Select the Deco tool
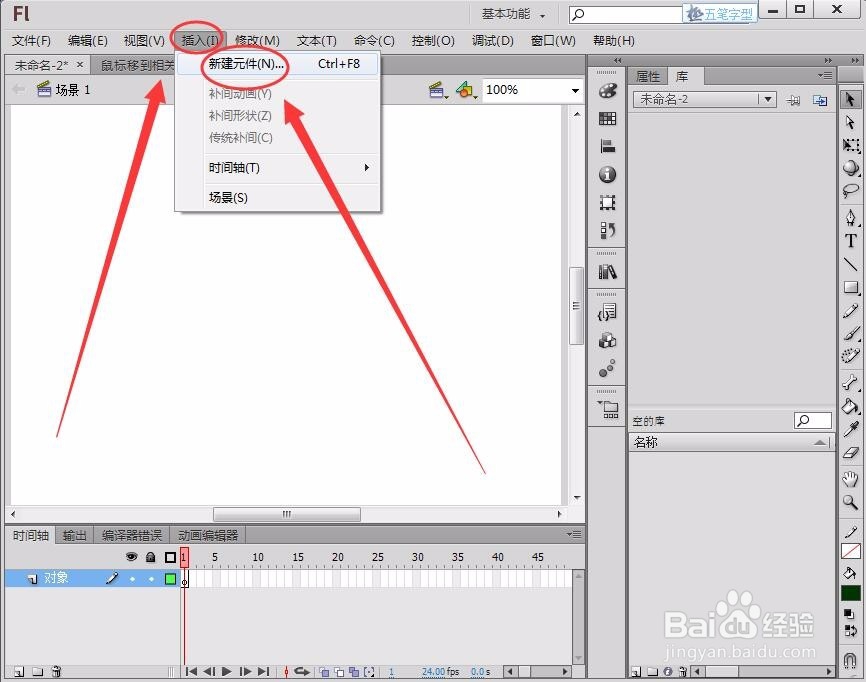Viewport: 866px width, 682px height. (x=851, y=356)
